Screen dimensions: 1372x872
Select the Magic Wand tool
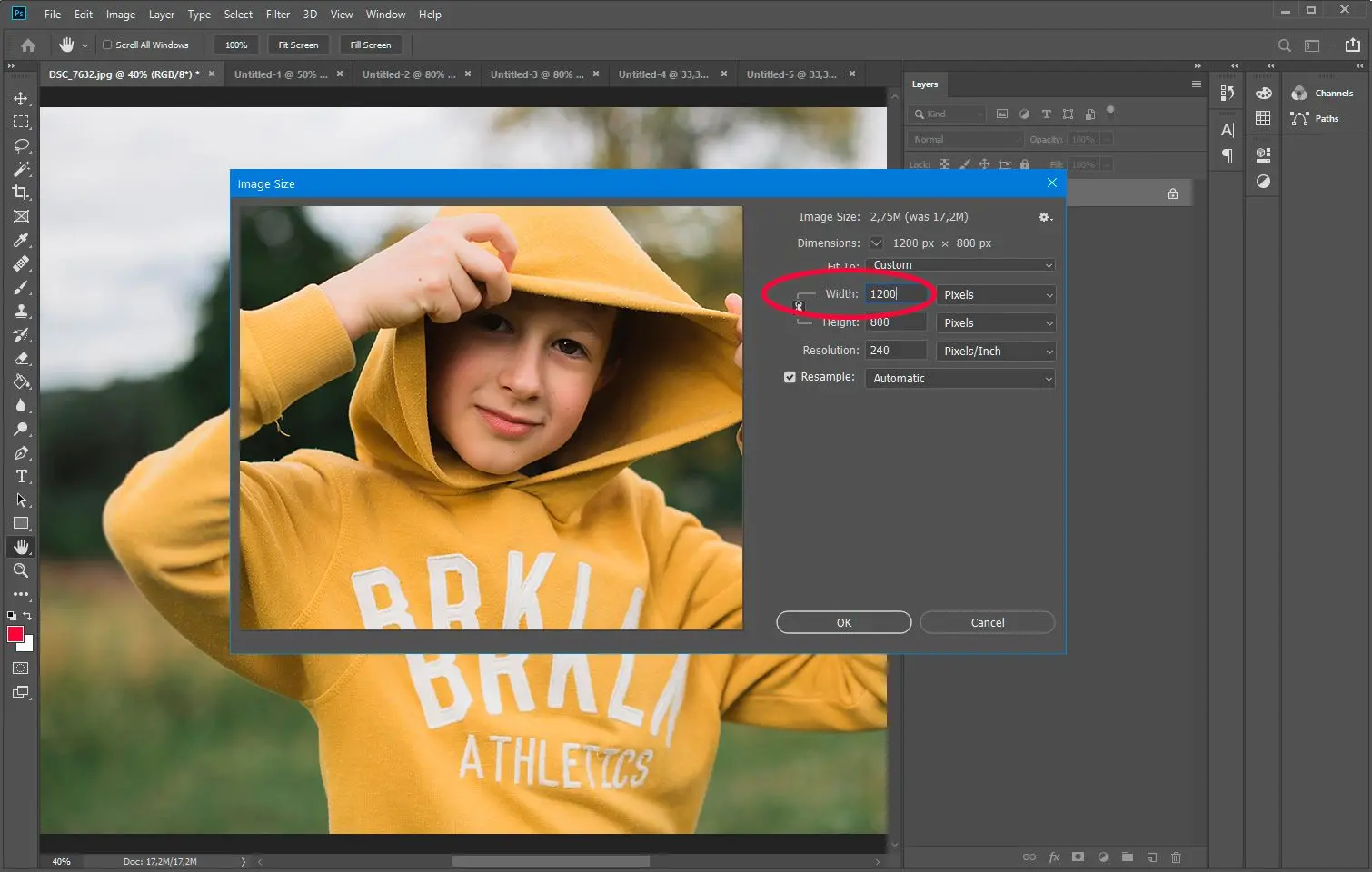(x=21, y=169)
